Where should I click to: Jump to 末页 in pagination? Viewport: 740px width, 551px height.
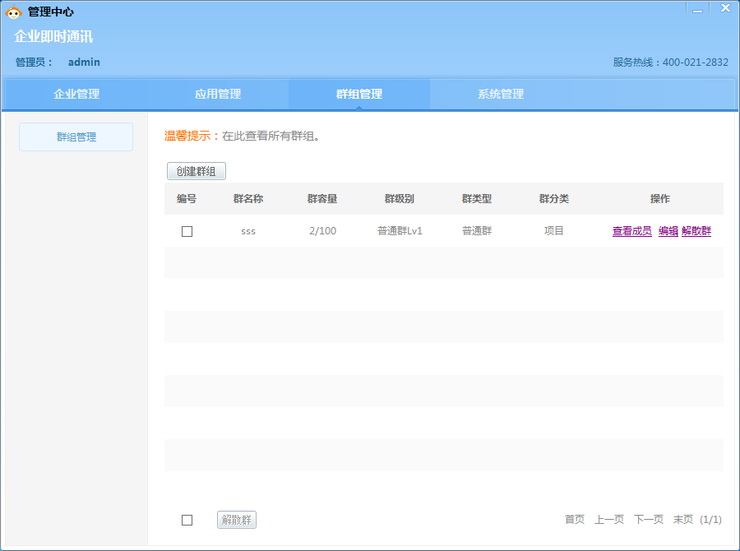click(683, 520)
